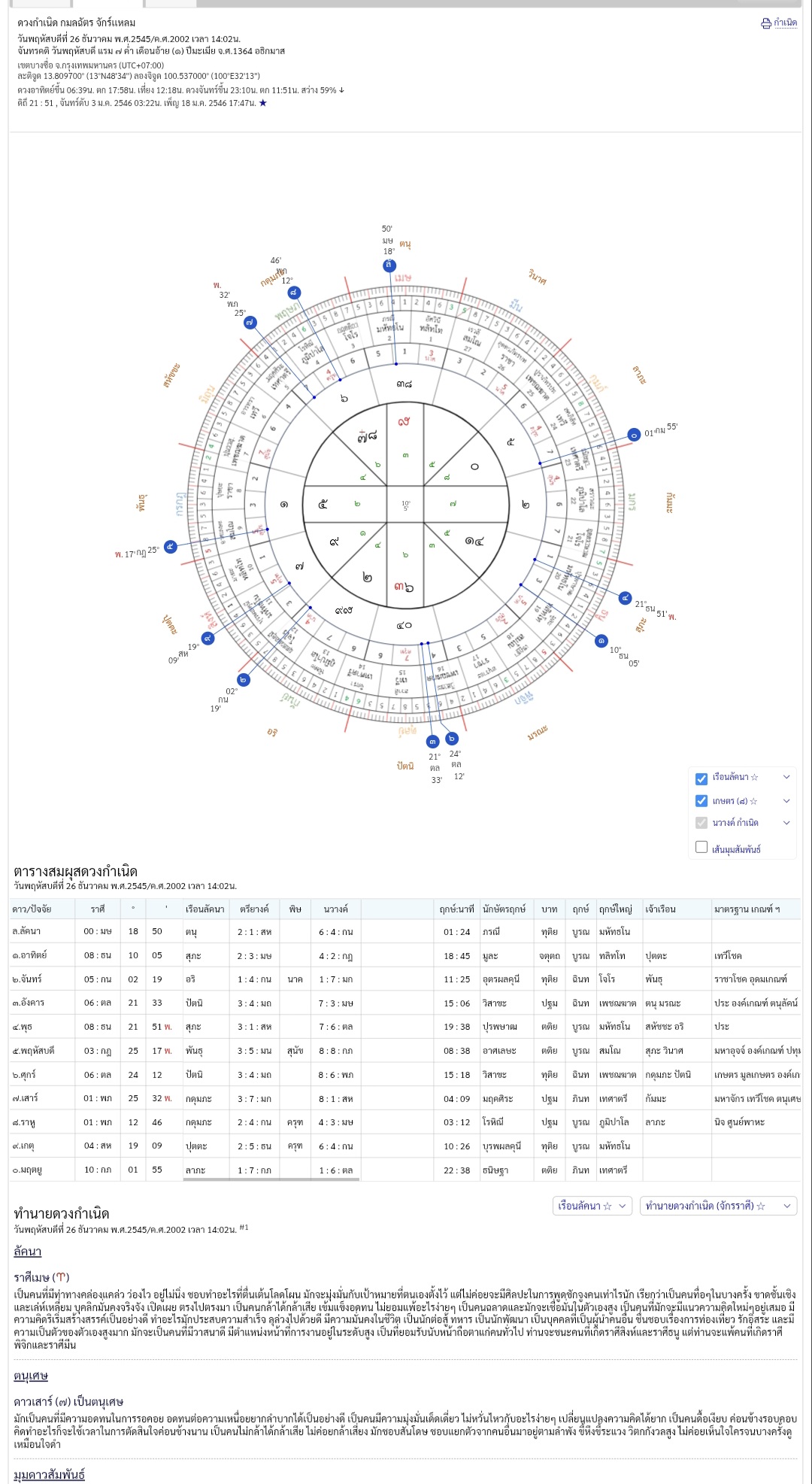The width and height of the screenshot is (812, 1484).
Task: Click the ๕.พฤหัสบดี row label
Action: (x=33, y=1051)
